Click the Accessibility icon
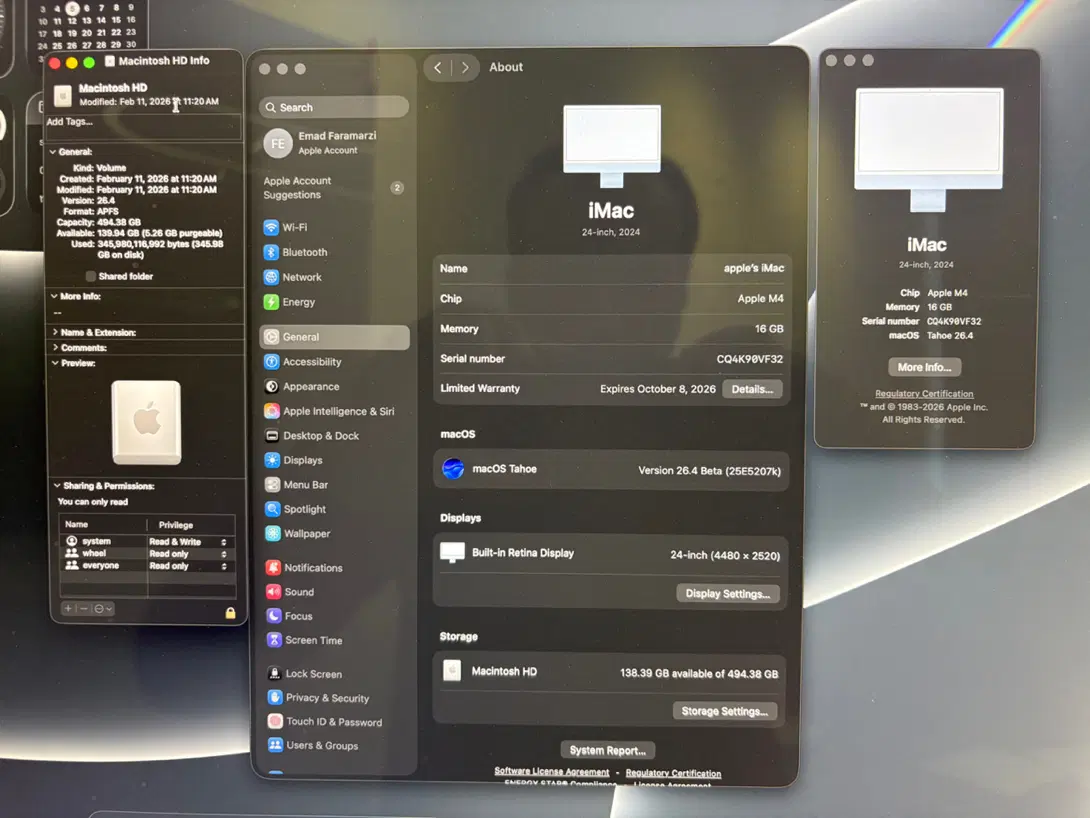 (x=272, y=361)
